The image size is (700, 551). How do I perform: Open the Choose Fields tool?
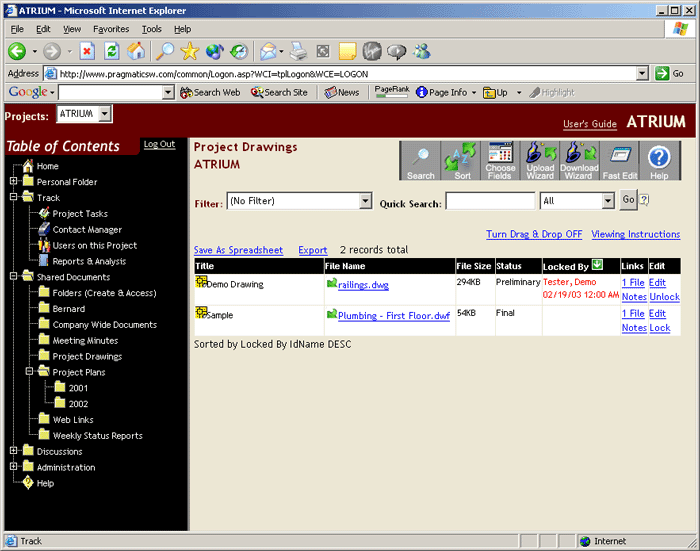point(500,160)
